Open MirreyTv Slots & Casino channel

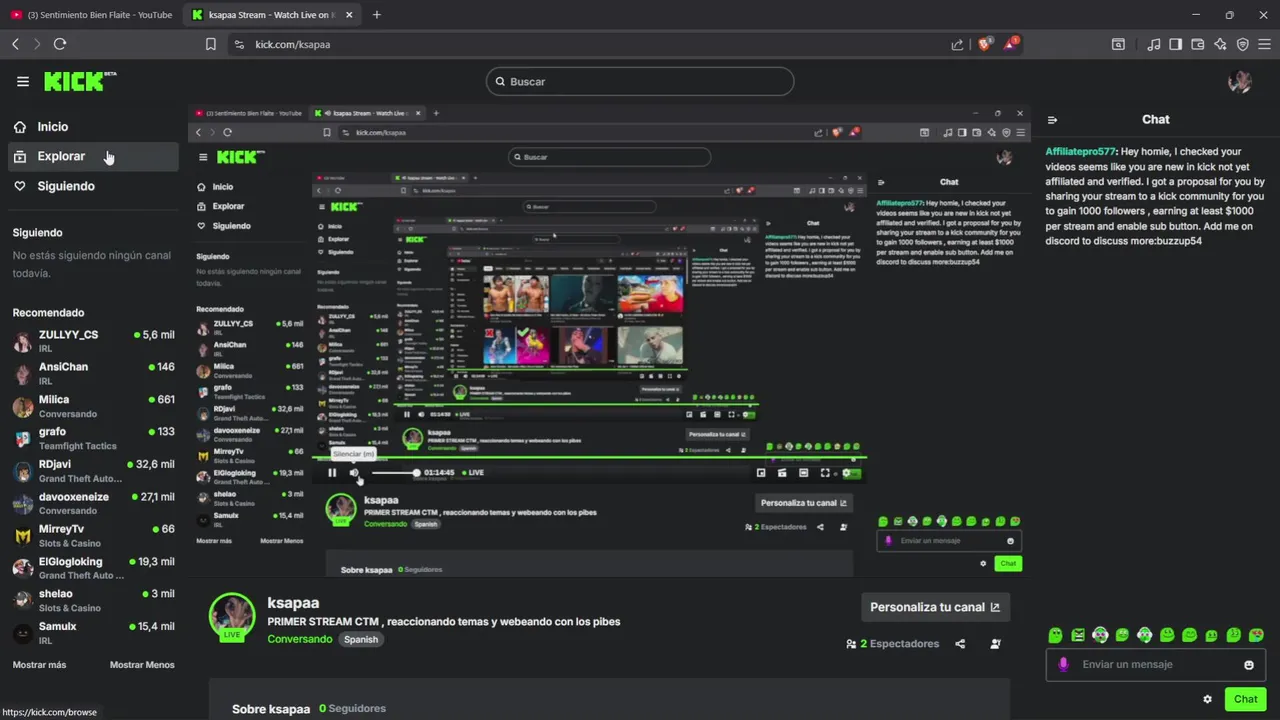pos(93,535)
